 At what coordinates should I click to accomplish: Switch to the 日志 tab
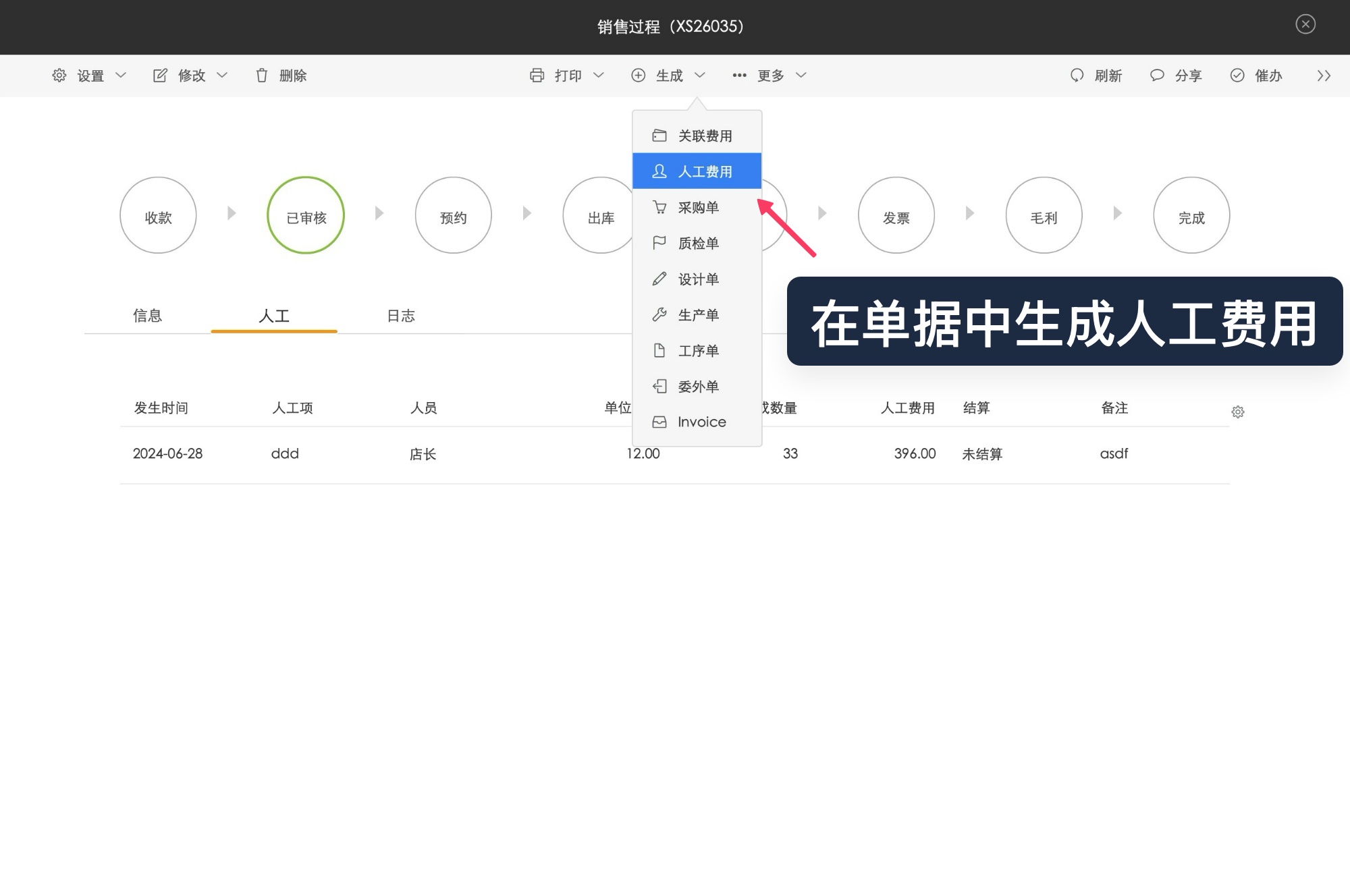pyautogui.click(x=401, y=315)
